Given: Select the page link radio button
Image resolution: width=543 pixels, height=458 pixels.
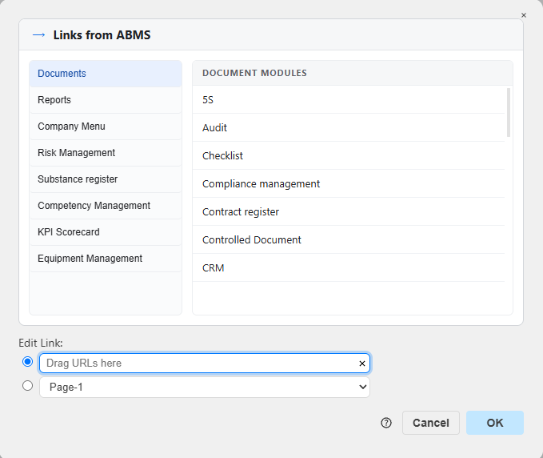Looking at the screenshot, I should pos(27,386).
